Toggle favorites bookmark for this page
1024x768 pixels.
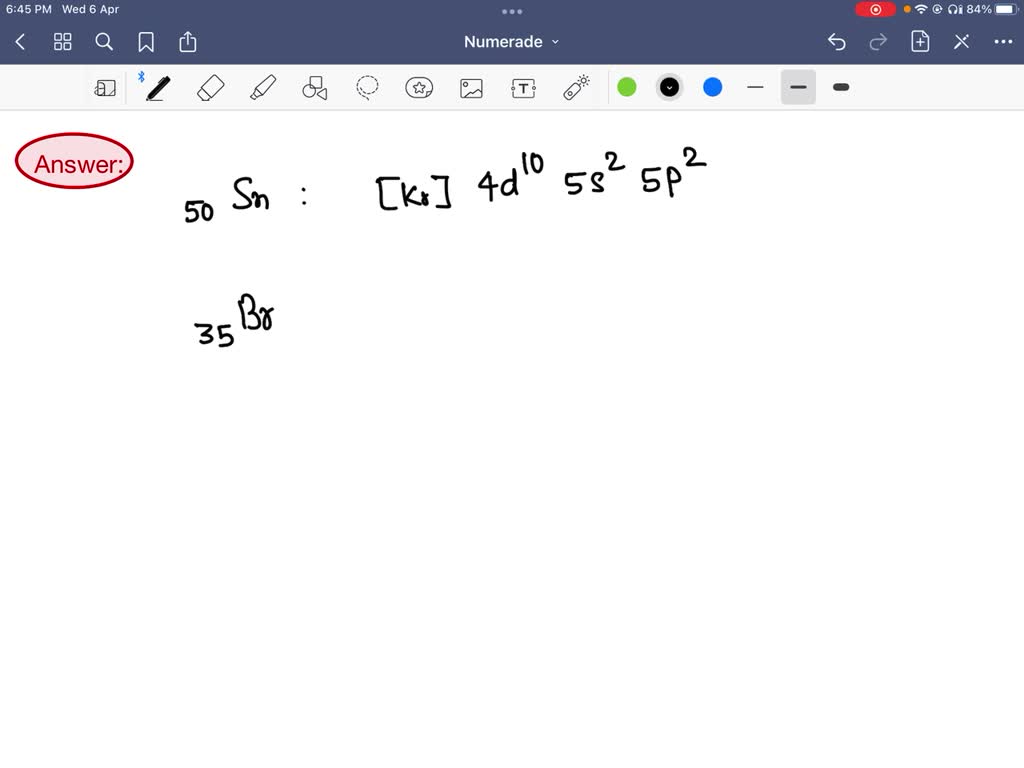click(x=146, y=42)
